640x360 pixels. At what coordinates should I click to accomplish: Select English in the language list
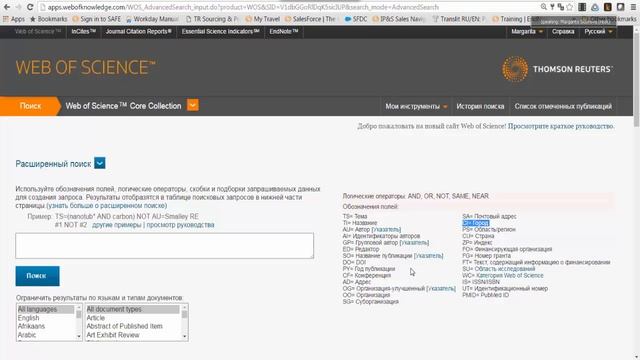tap(46, 318)
